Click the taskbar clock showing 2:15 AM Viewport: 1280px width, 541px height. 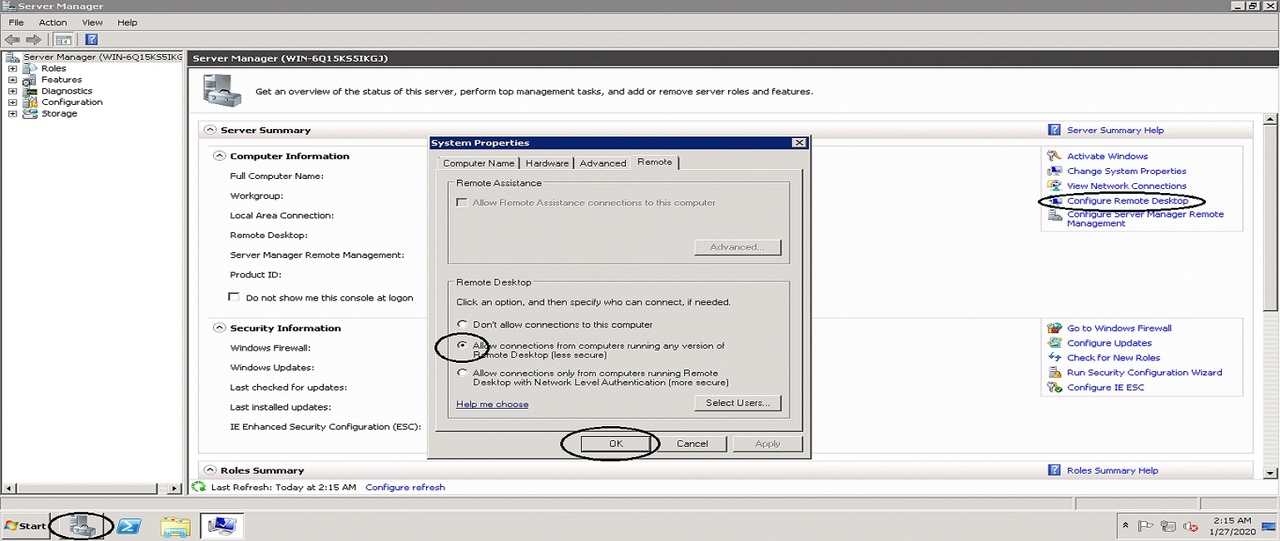(1231, 526)
